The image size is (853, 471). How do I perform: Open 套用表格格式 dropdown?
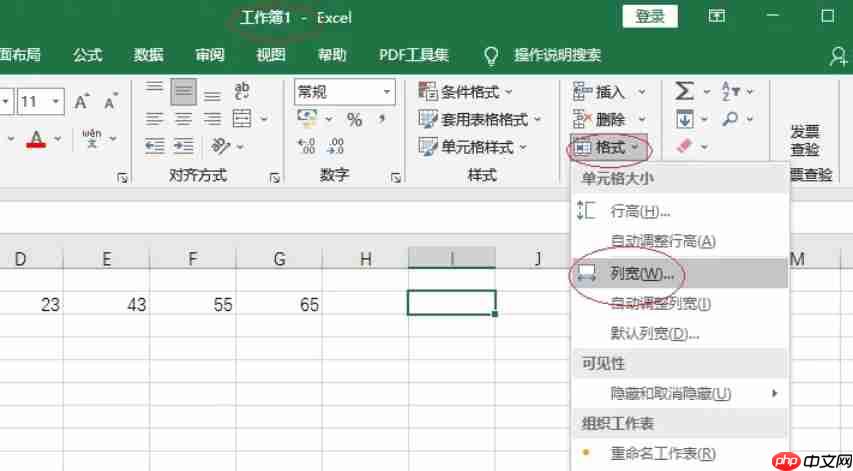480,119
